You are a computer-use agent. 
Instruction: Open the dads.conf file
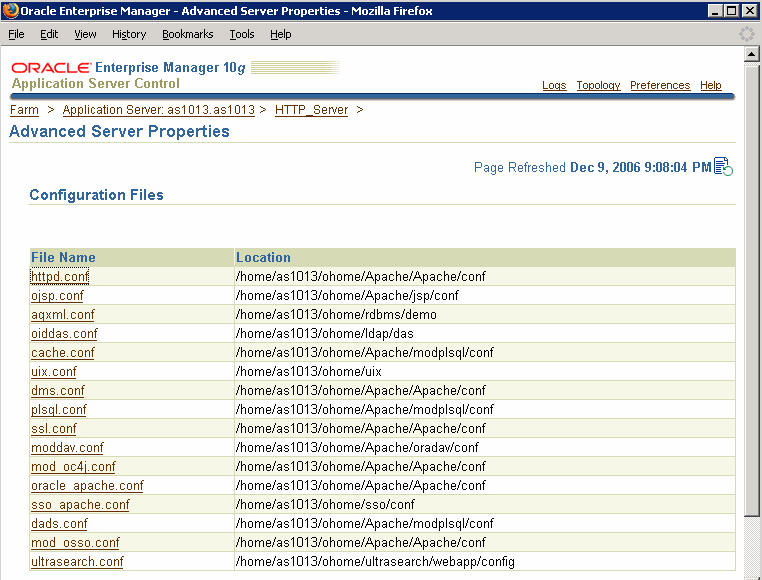tap(59, 523)
